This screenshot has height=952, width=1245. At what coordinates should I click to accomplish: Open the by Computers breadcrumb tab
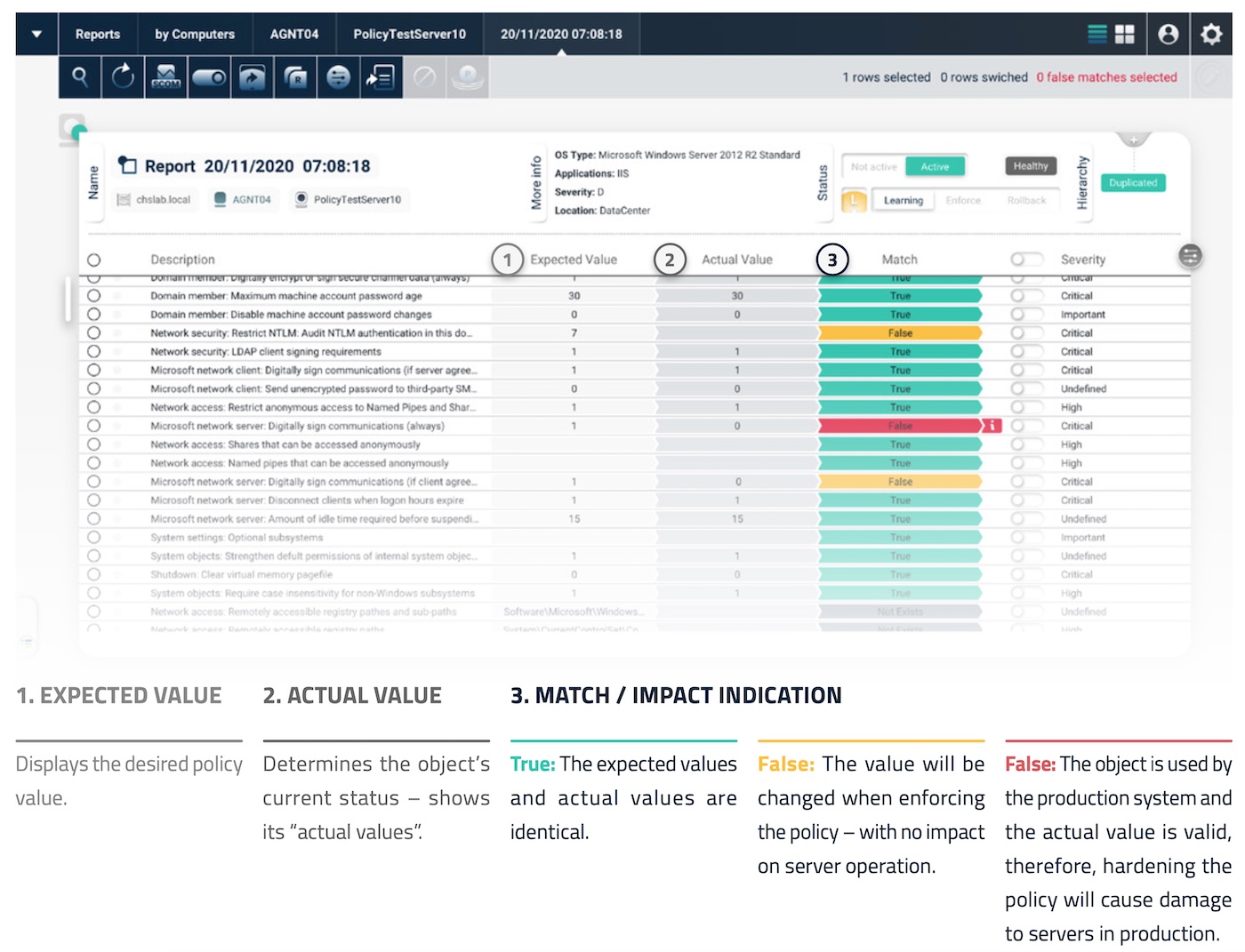point(195,34)
